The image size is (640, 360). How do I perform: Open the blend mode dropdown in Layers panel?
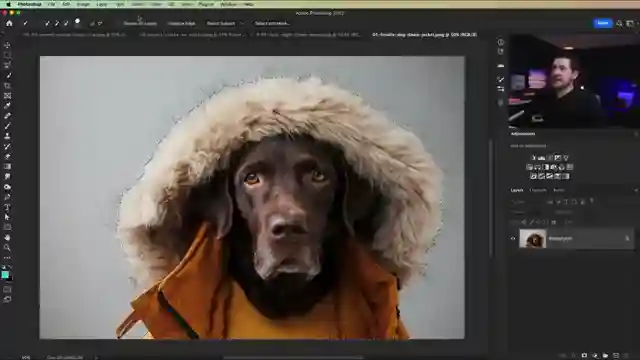pos(526,212)
